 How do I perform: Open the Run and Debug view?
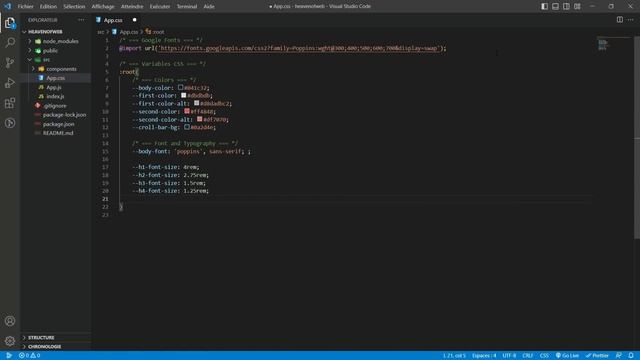[x=10, y=83]
